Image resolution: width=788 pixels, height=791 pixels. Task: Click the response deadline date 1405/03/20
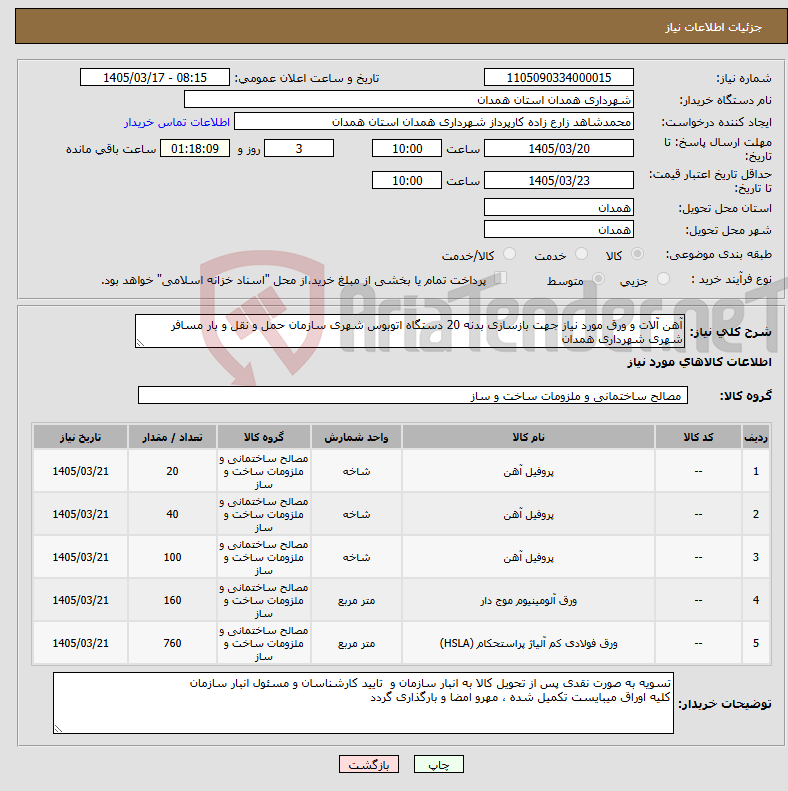point(558,148)
